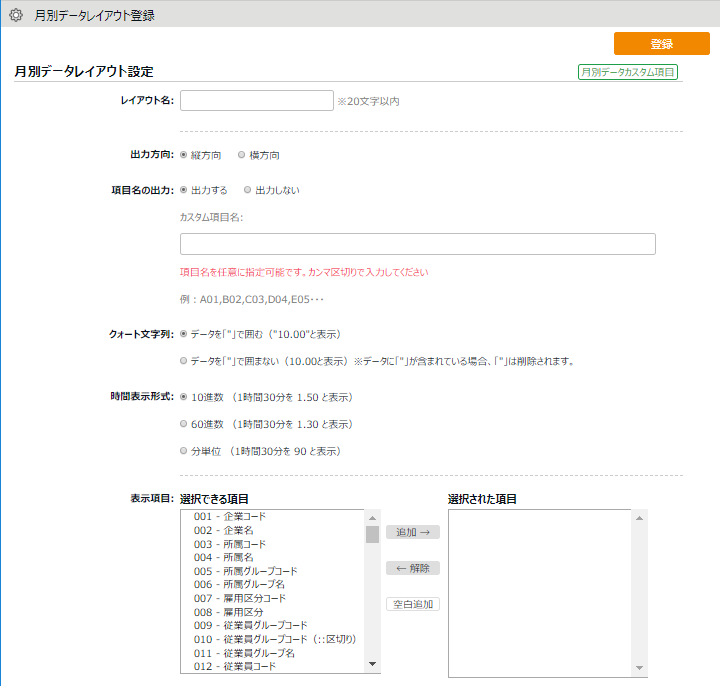Click down arrow of 選択された項目 scrollbar
Viewport: 720px width, 686px height.
click(x=639, y=668)
